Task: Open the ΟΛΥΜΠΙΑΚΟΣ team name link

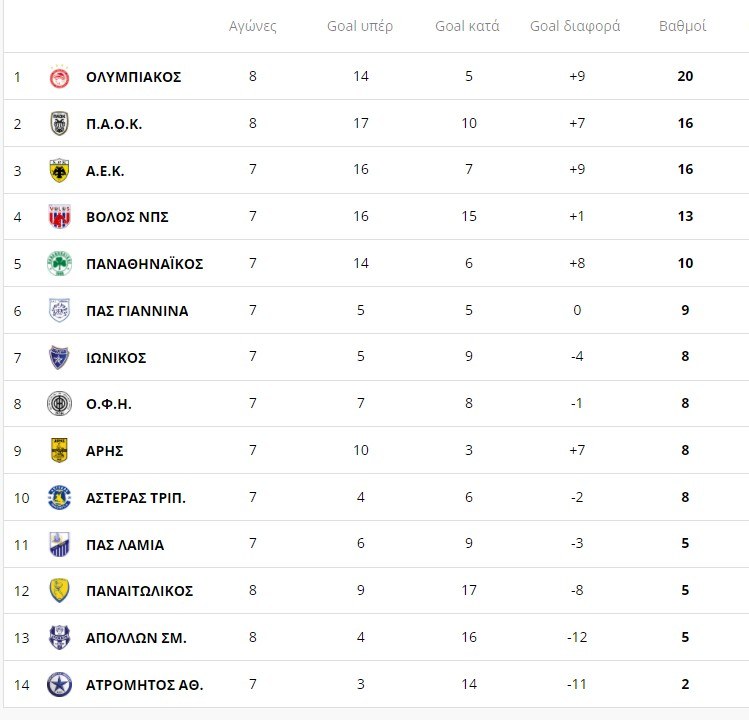Action: point(134,77)
